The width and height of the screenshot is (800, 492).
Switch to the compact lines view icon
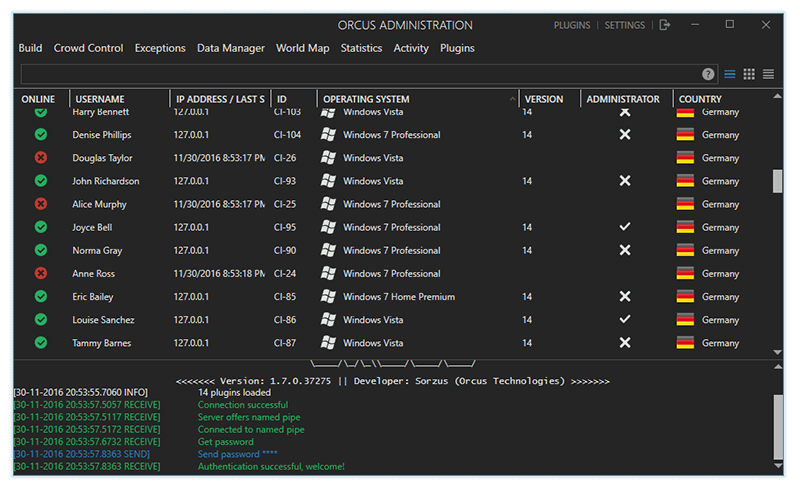tap(768, 75)
